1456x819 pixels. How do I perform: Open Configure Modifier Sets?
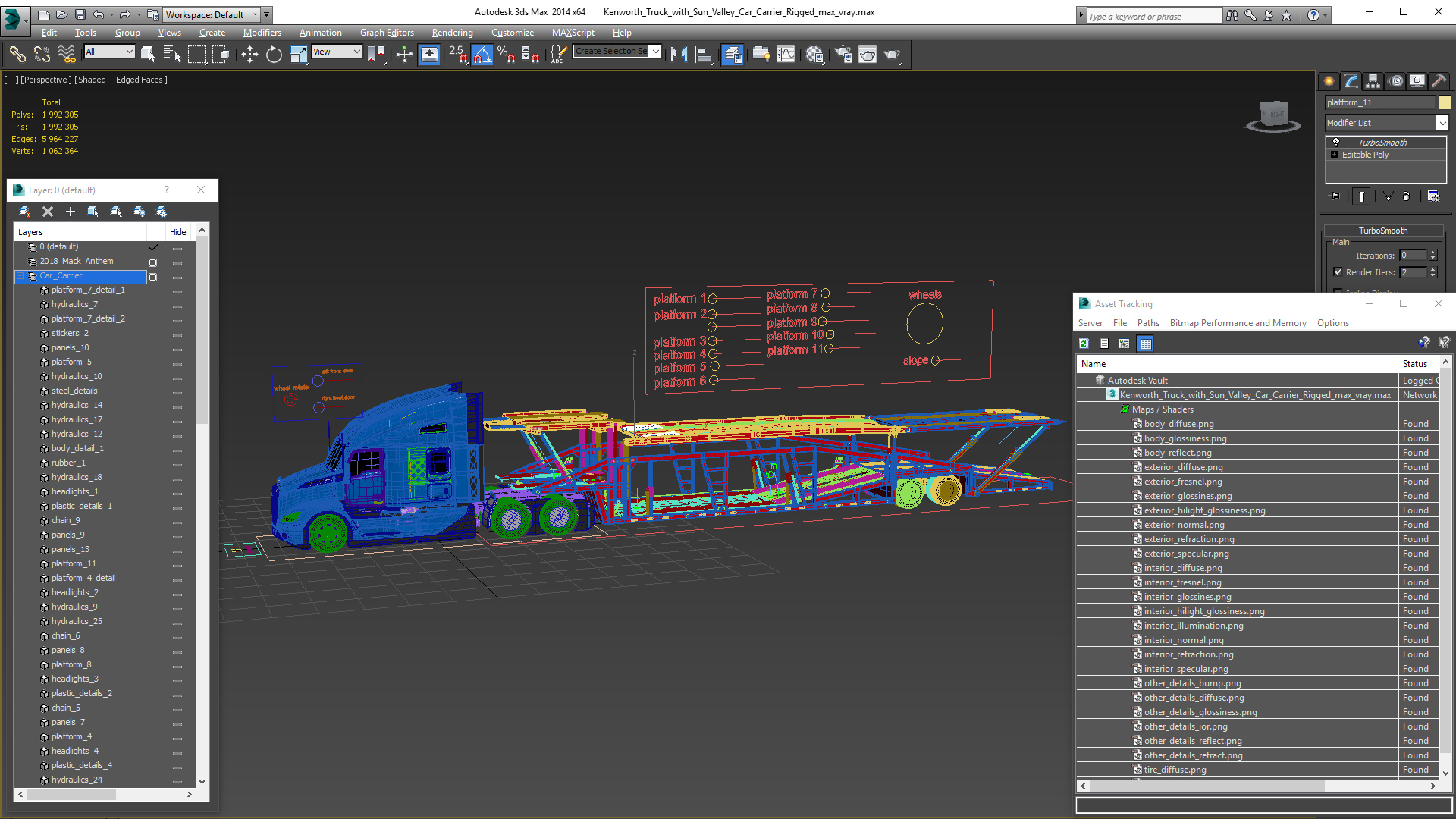1433,196
